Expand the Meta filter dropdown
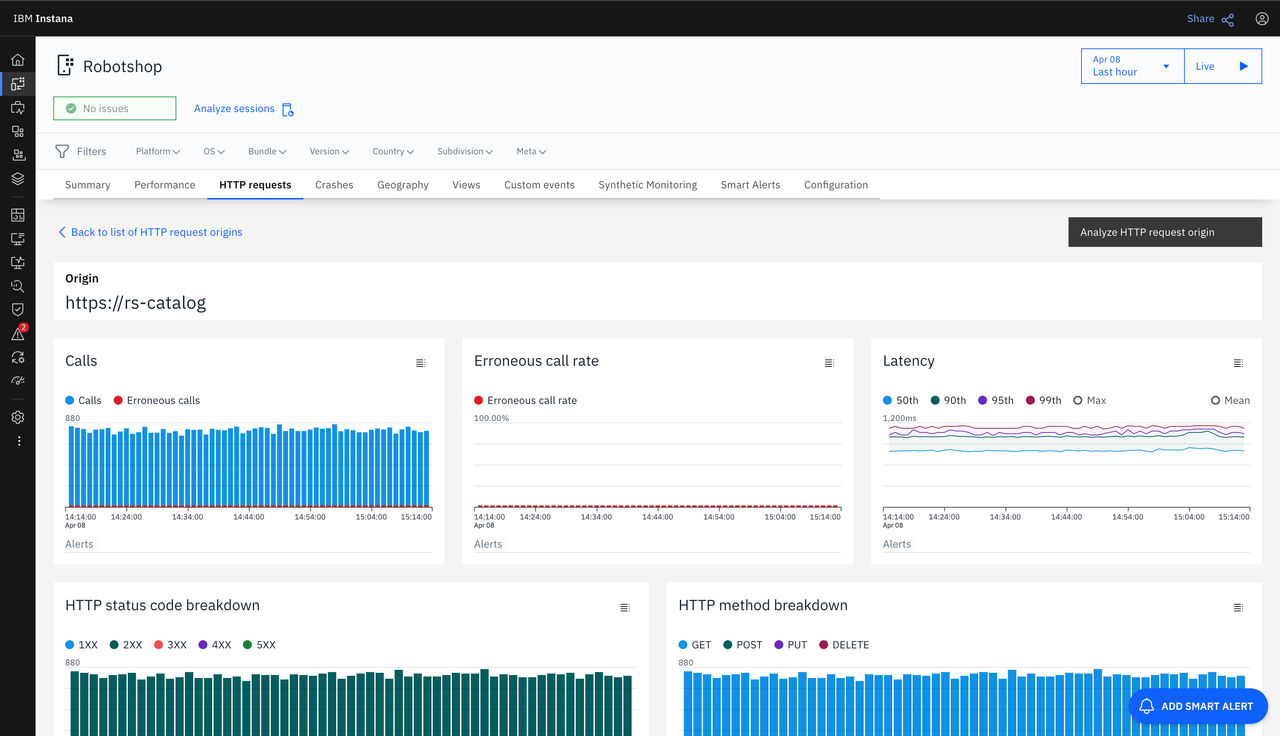The width and height of the screenshot is (1280, 736). pos(531,151)
